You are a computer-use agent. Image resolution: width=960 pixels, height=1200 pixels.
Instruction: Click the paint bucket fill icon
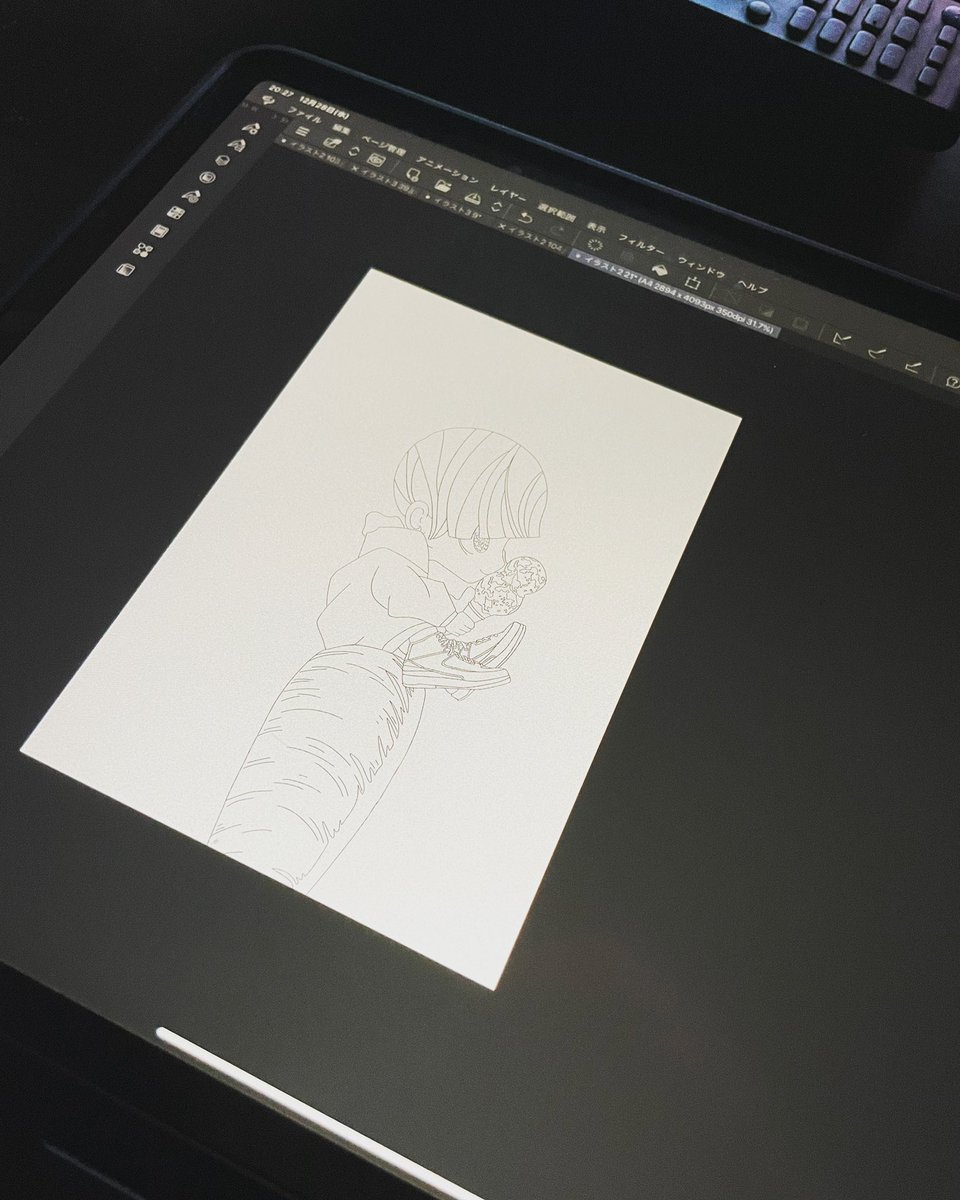pos(660,268)
